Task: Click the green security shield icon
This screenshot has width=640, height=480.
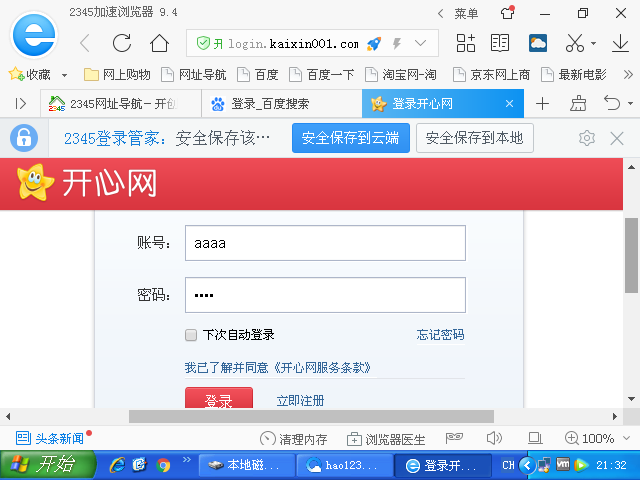Action: pyautogui.click(x=203, y=43)
